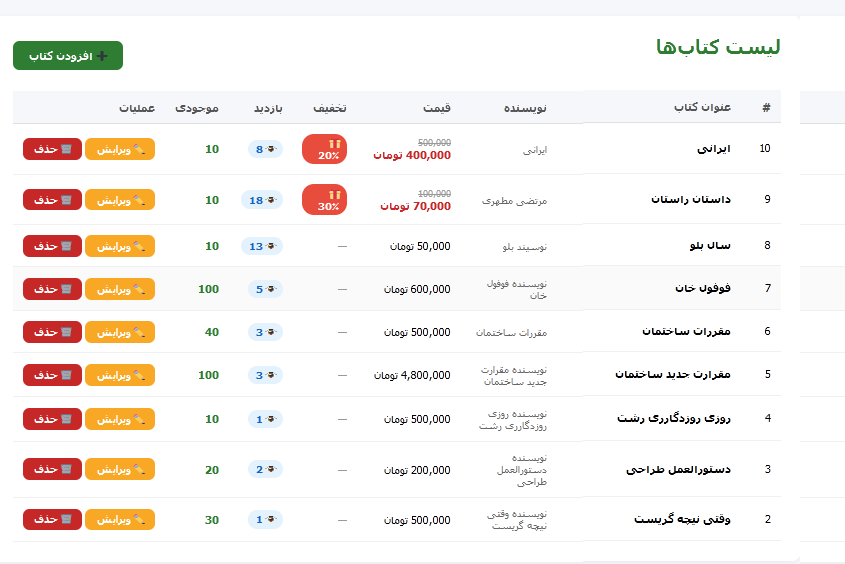Select the book title سال بلو
Image resolution: width=845 pixels, height=564 pixels.
[710, 246]
